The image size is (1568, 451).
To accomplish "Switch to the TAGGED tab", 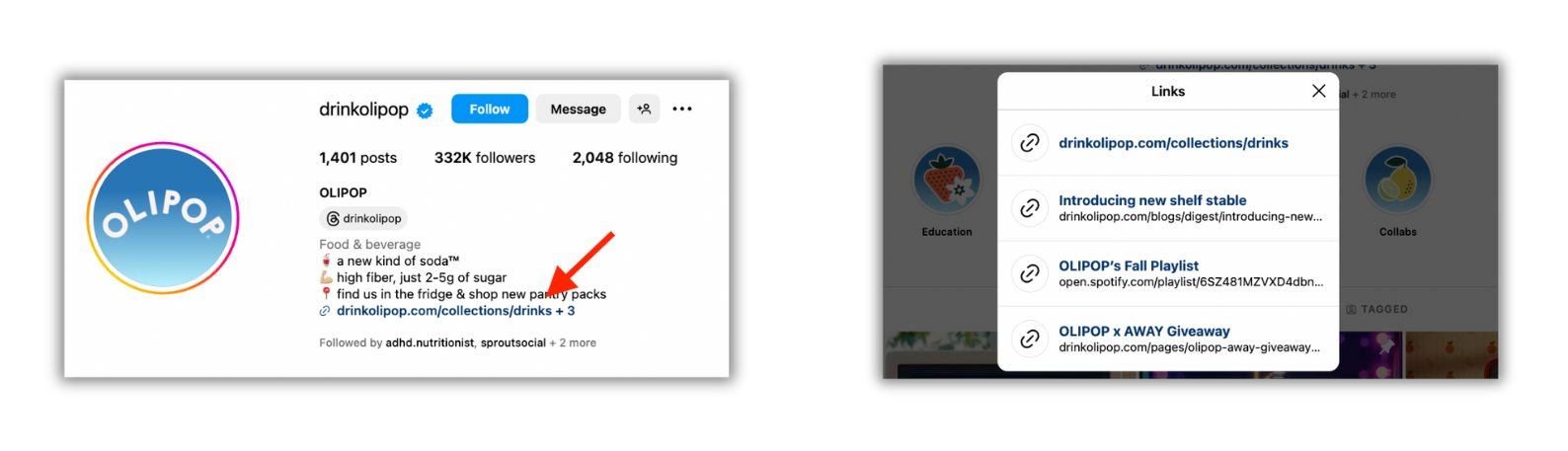I will [1377, 309].
